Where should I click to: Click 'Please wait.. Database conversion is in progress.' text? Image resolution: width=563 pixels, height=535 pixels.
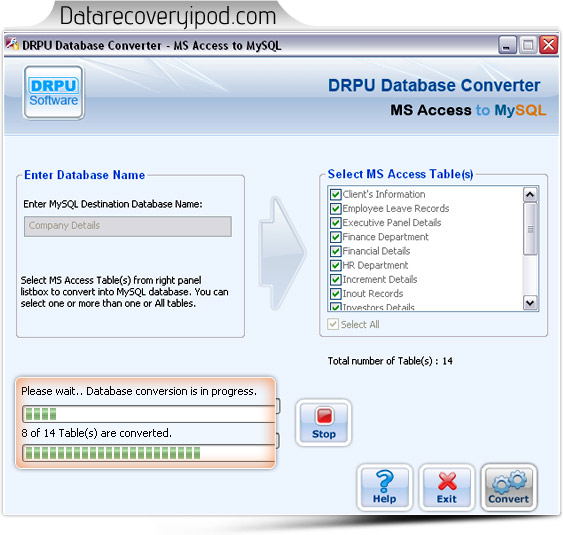[139, 391]
